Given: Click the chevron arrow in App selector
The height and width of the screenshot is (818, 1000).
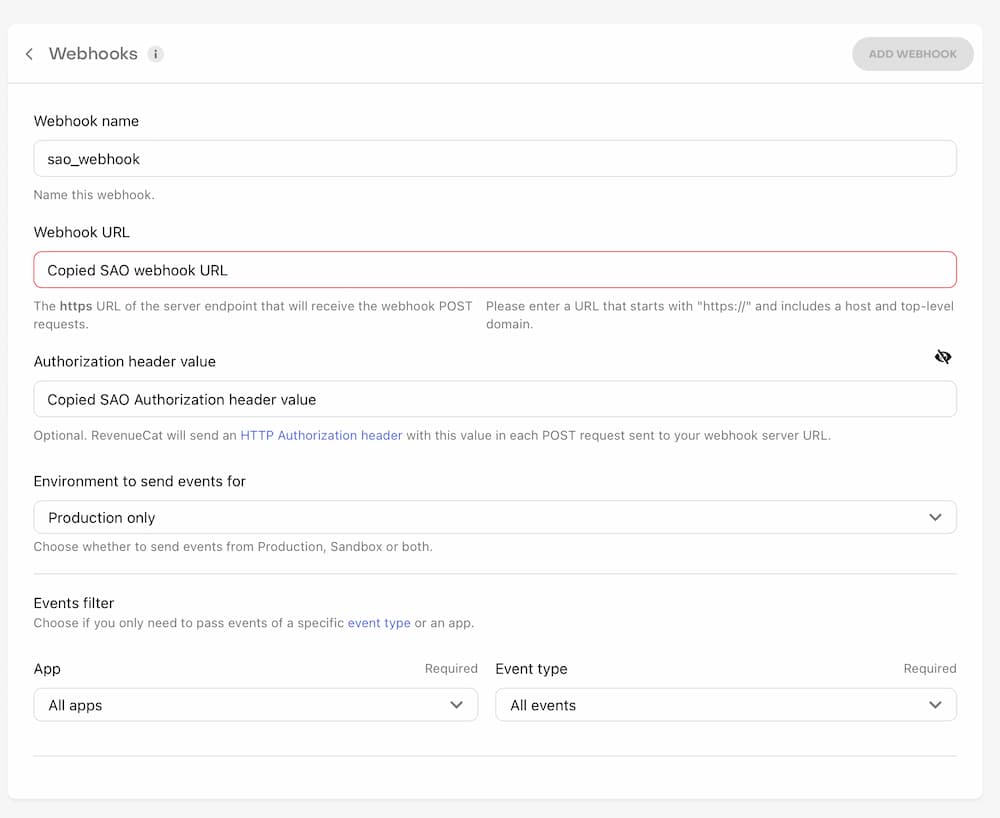Looking at the screenshot, I should [x=457, y=705].
